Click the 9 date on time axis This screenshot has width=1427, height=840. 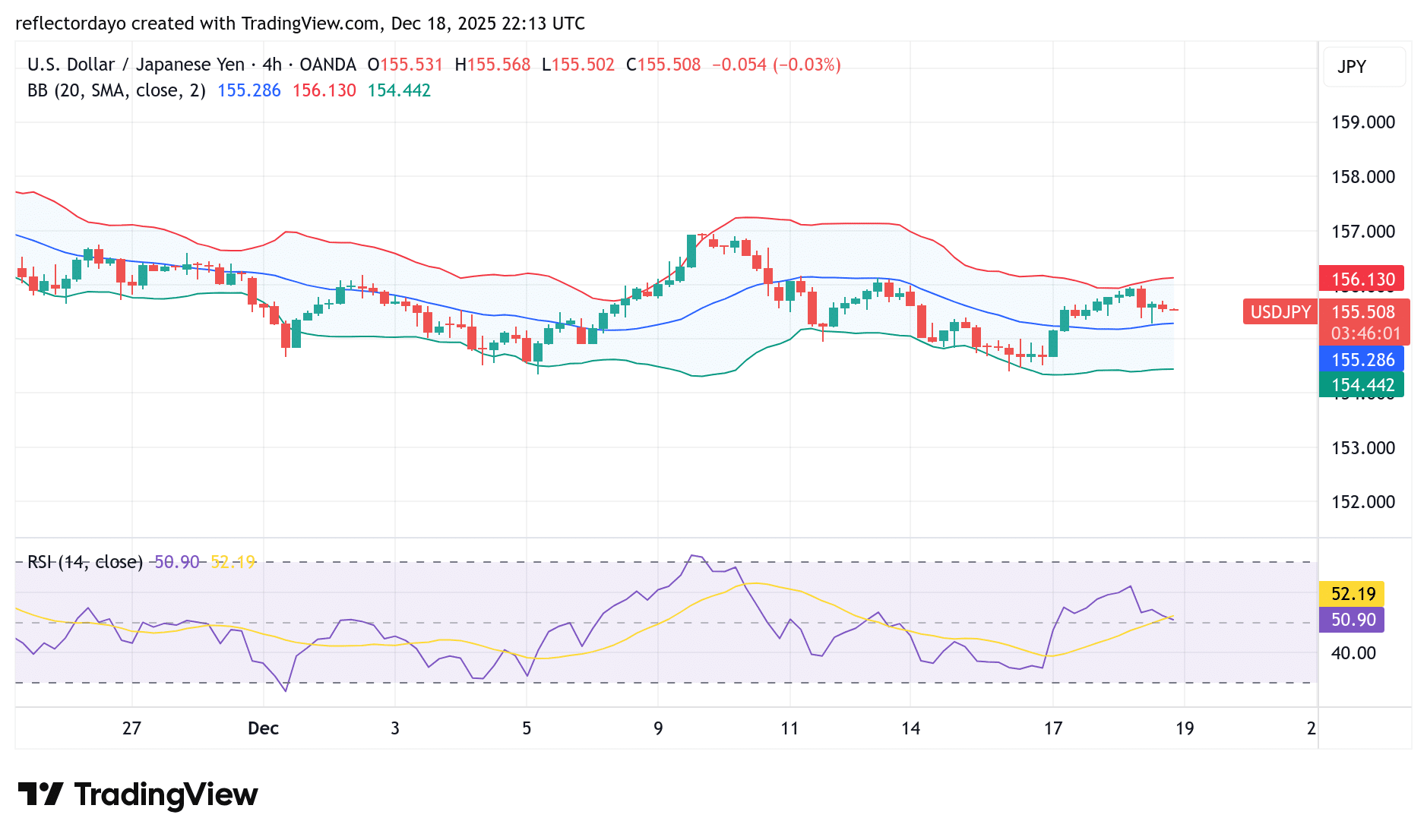coord(658,728)
